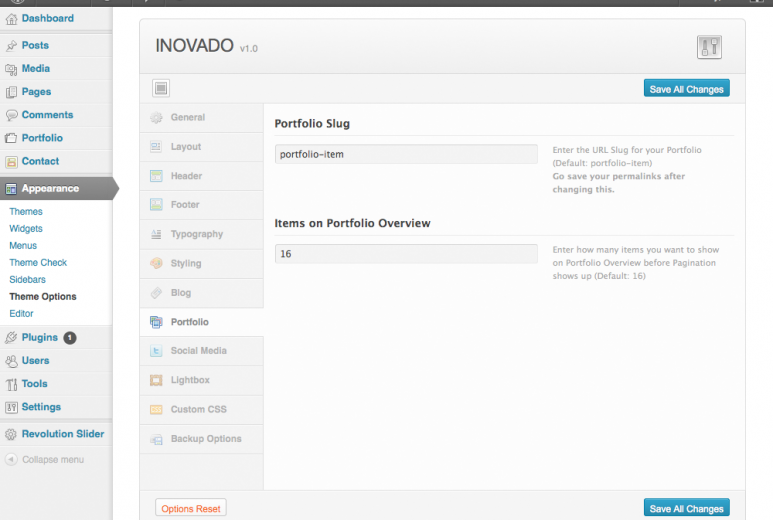Click the Blog tag icon
This screenshot has height=520, width=773.
(156, 293)
